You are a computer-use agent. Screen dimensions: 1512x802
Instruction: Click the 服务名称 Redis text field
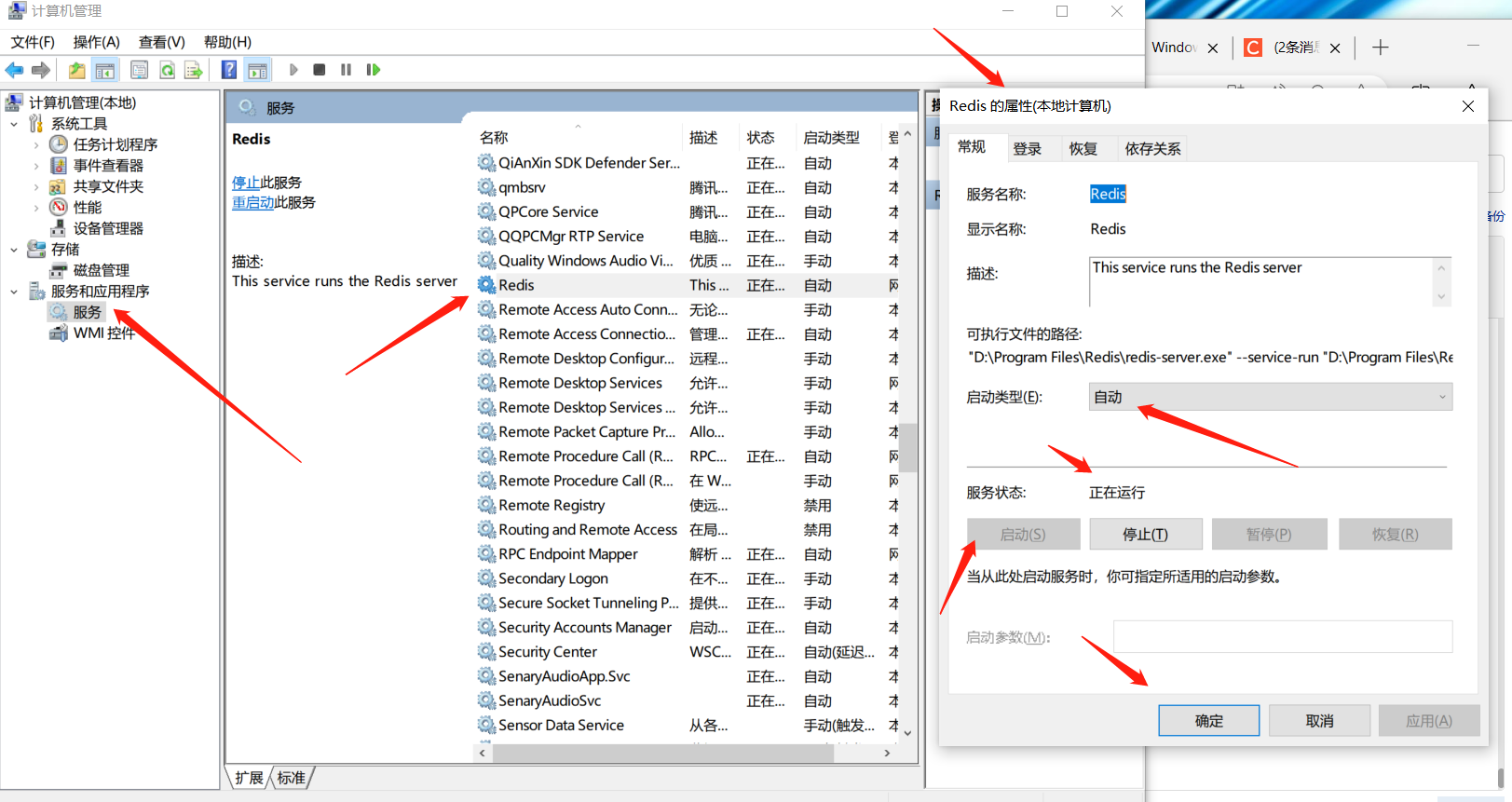point(1108,194)
